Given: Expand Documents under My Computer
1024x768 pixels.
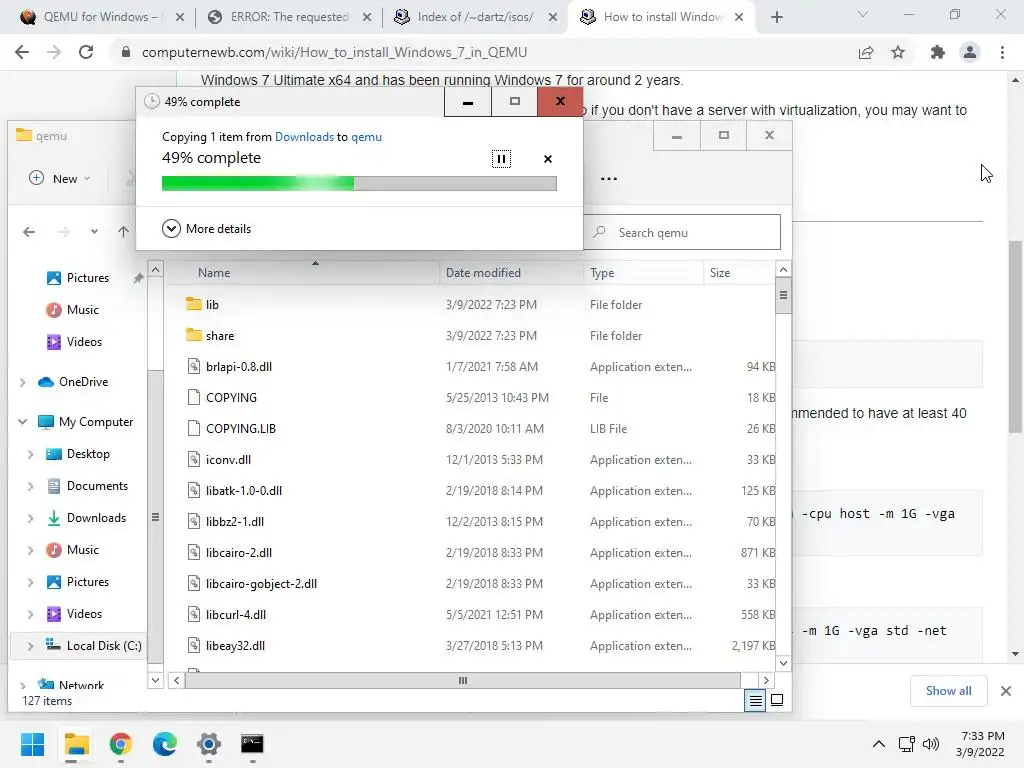Looking at the screenshot, I should (x=30, y=486).
